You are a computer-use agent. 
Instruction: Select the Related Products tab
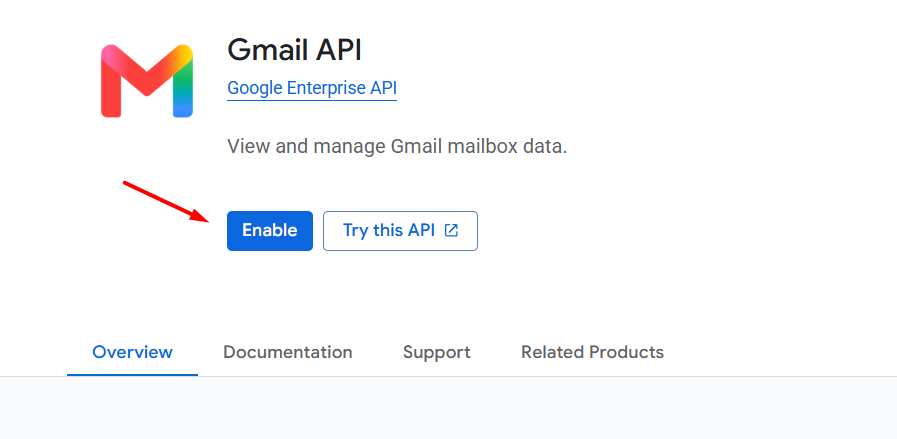[x=592, y=352]
